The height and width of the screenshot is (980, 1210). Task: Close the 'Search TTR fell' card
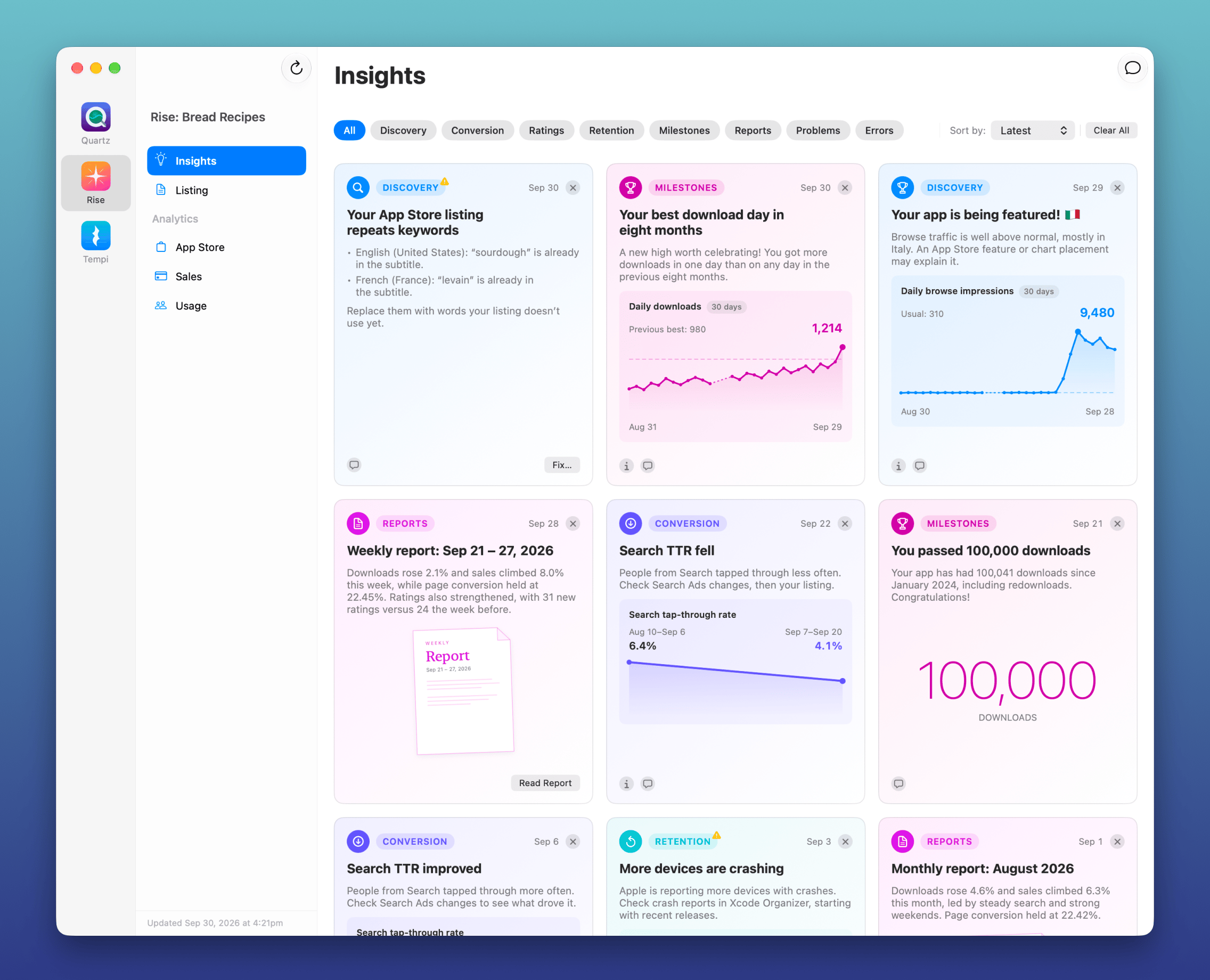click(845, 524)
